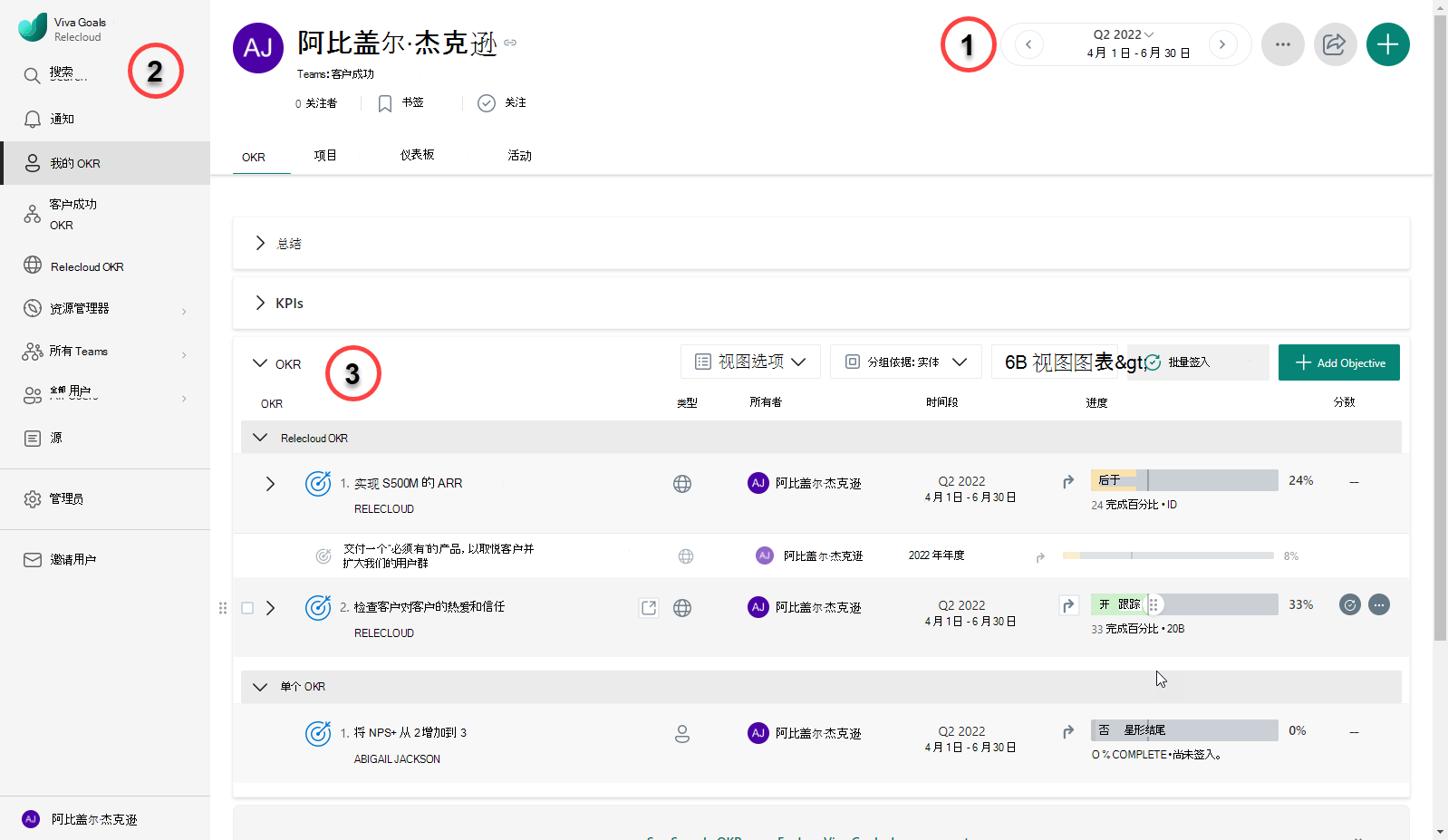This screenshot has width=1448, height=840.
Task: Click the 书签 bookmark icon
Action: point(385,103)
